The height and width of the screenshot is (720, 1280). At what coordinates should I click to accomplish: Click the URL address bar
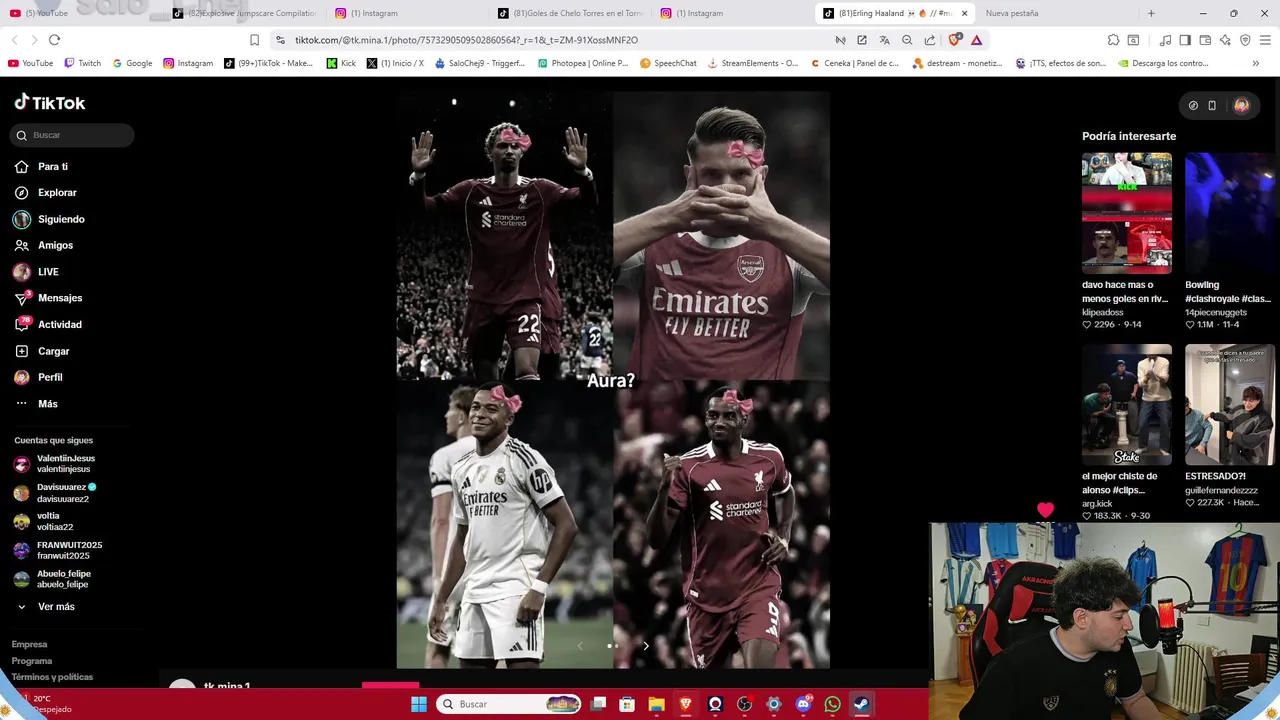[x=550, y=40]
